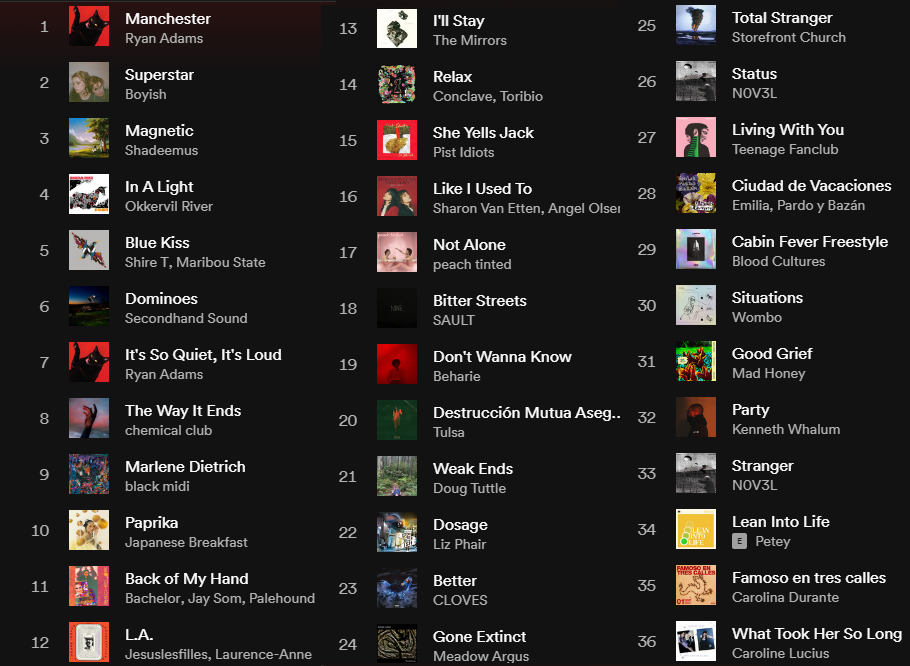Open Teenage Fanclub artist page
Image resolution: width=910 pixels, height=666 pixels.
(x=785, y=150)
